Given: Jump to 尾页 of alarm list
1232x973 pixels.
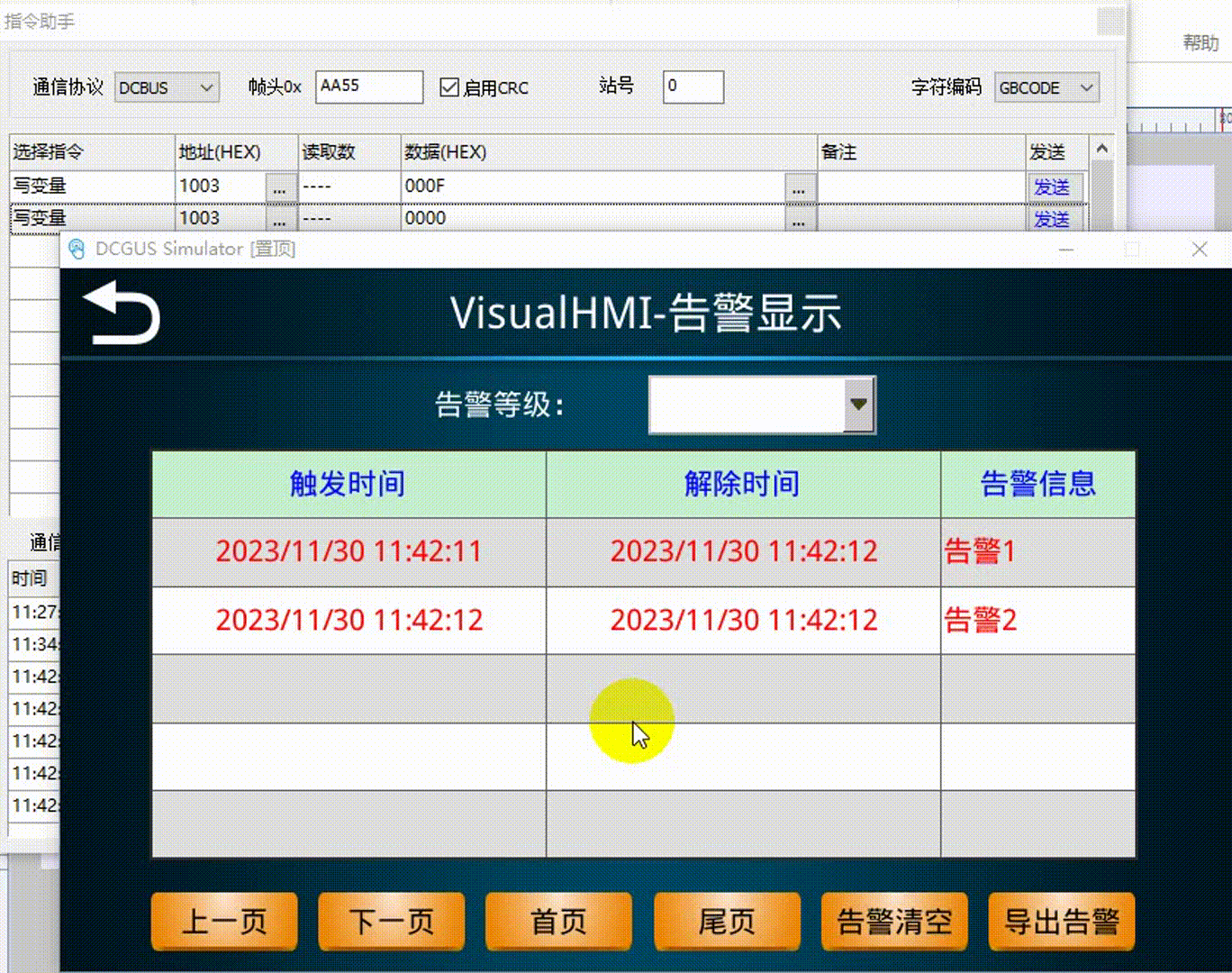Looking at the screenshot, I should [x=727, y=922].
